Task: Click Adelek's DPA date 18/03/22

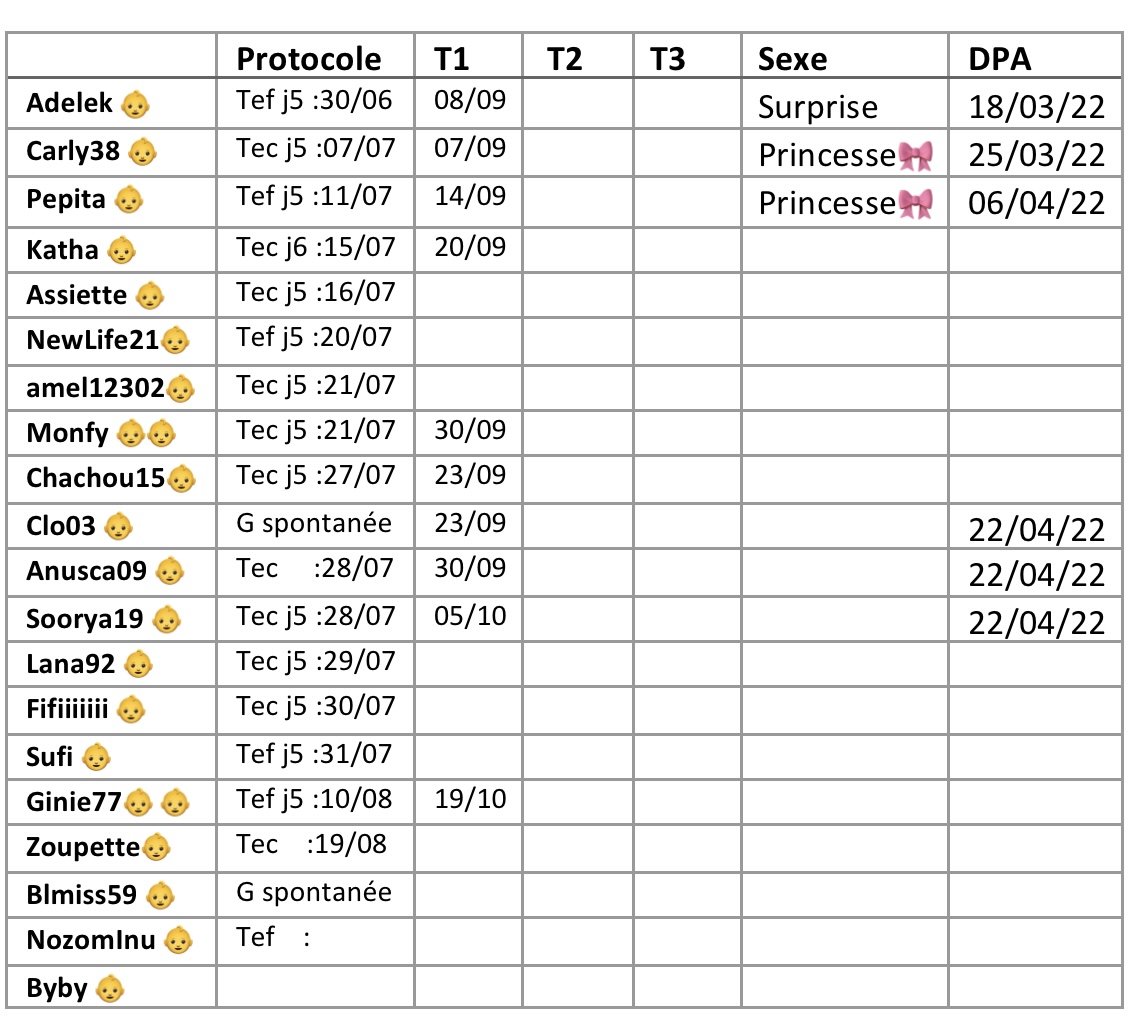Action: pos(1036,108)
